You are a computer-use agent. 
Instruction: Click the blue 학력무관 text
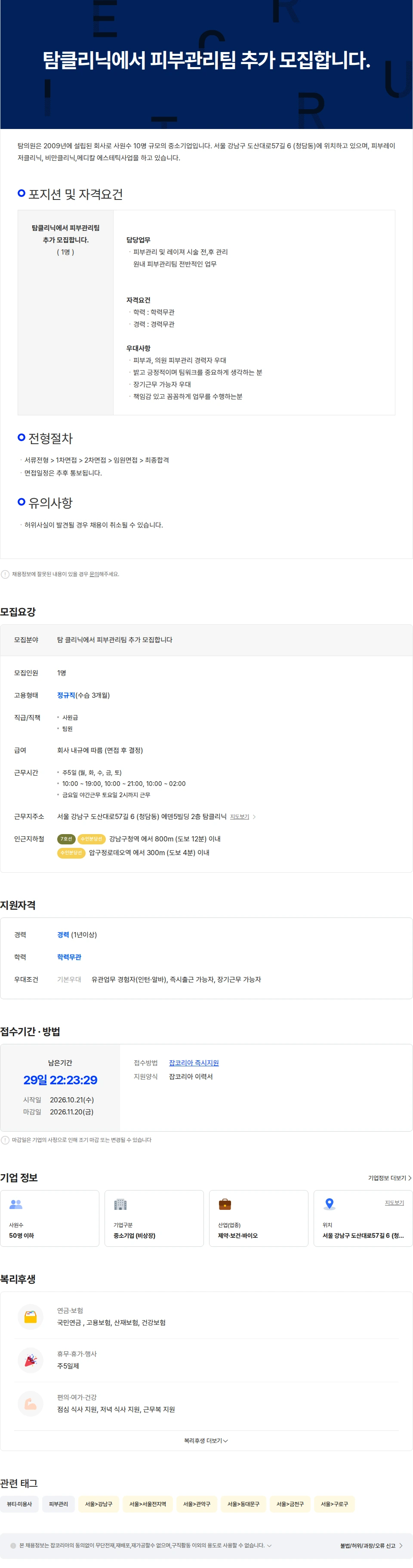pyautogui.click(x=69, y=957)
